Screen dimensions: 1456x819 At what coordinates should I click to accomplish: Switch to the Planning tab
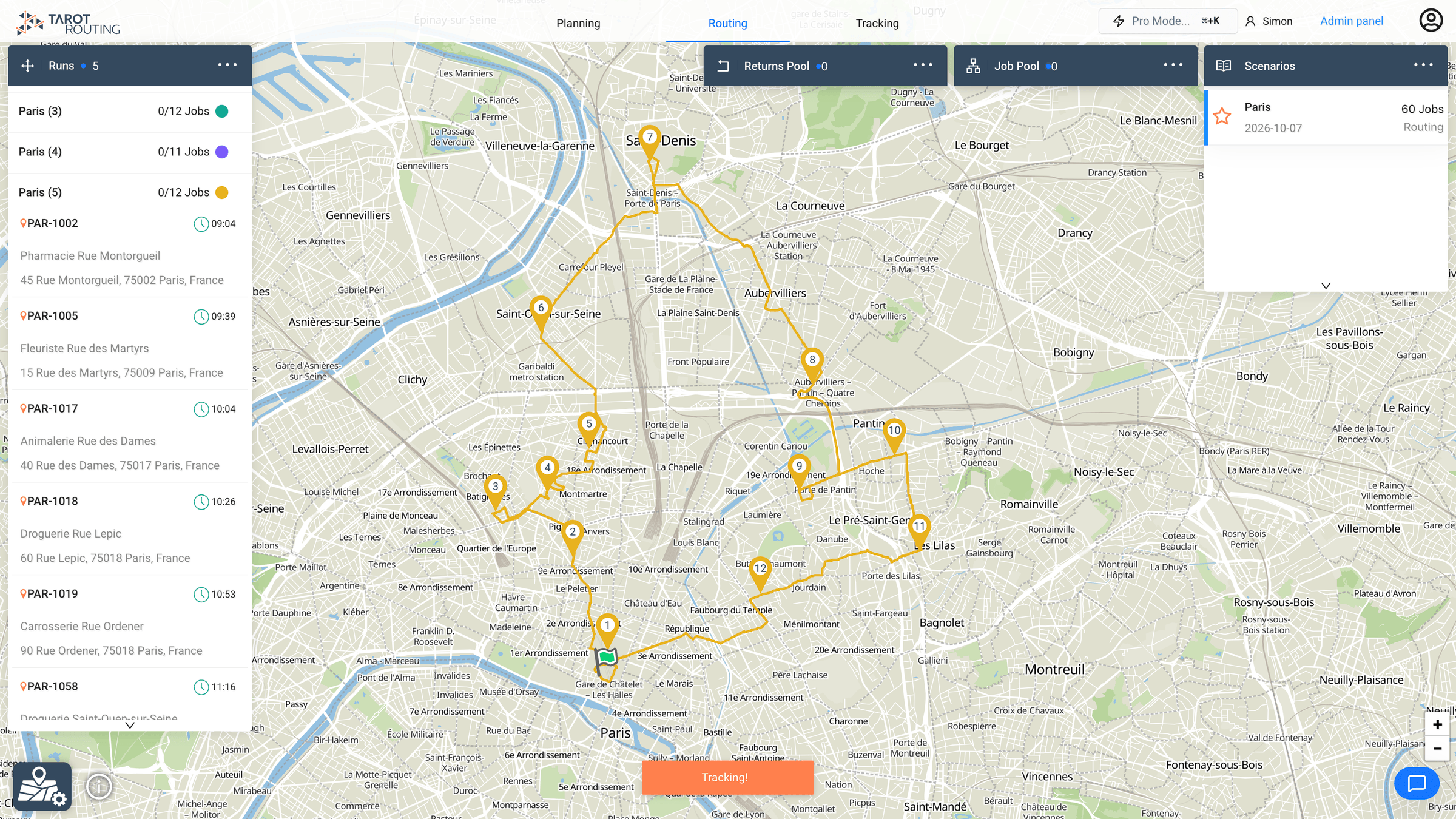coord(578,23)
